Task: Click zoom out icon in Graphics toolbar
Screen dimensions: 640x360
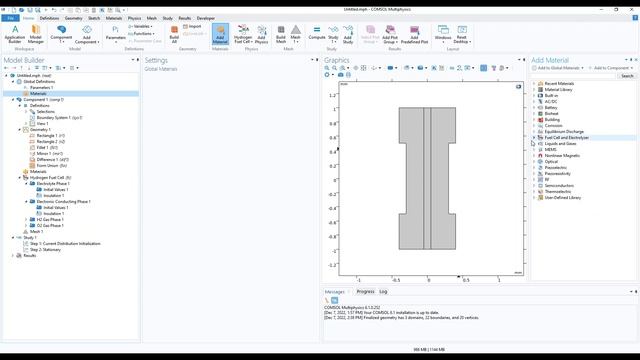Action: tap(334, 68)
